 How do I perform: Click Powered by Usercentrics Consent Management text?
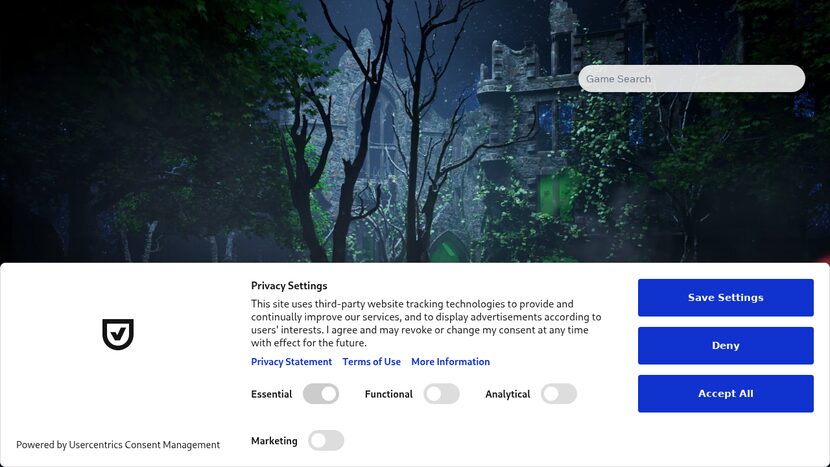pyautogui.click(x=118, y=445)
